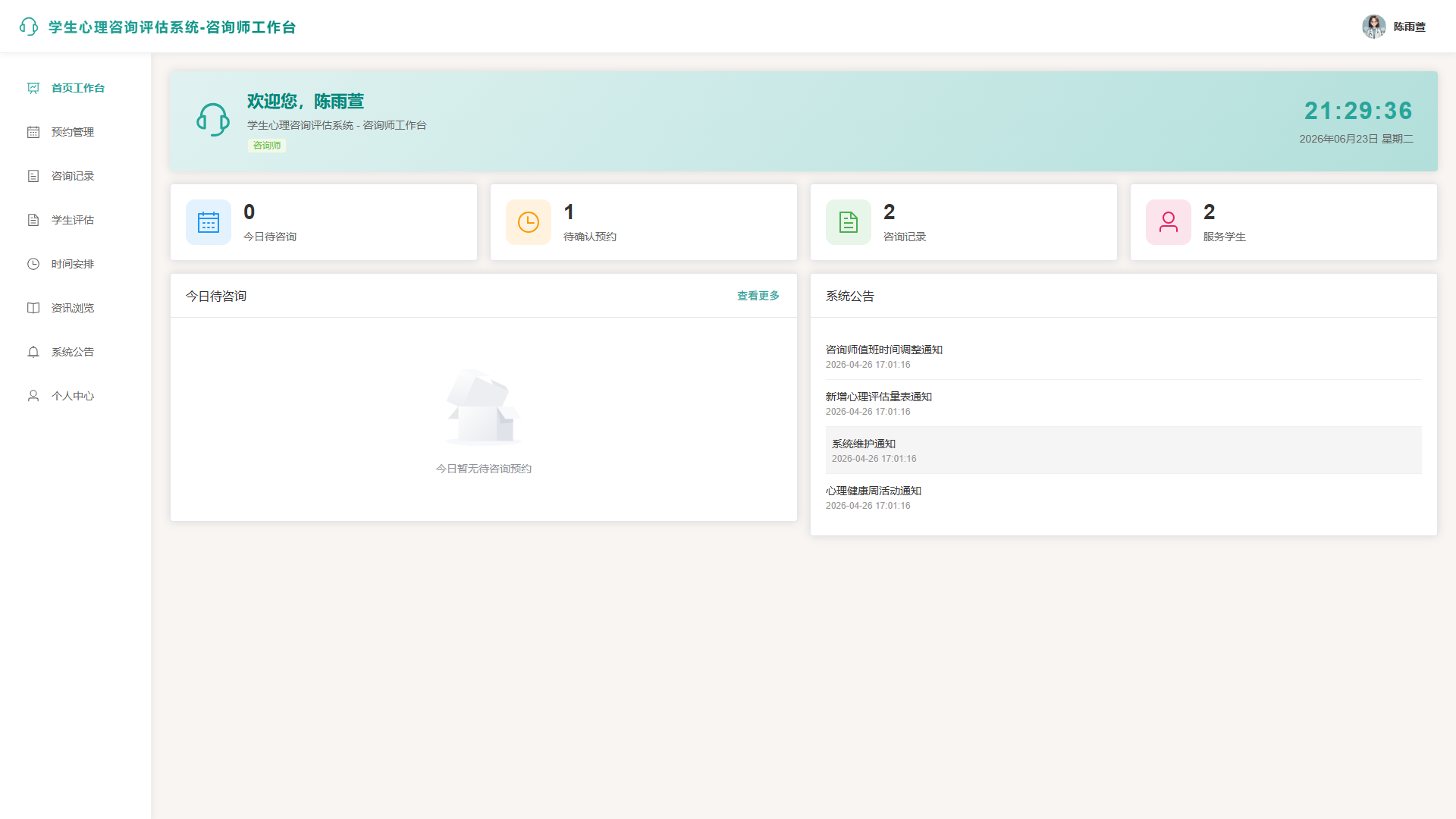Open 系统公告 in the sidebar menu
The height and width of the screenshot is (819, 1456).
(76, 352)
